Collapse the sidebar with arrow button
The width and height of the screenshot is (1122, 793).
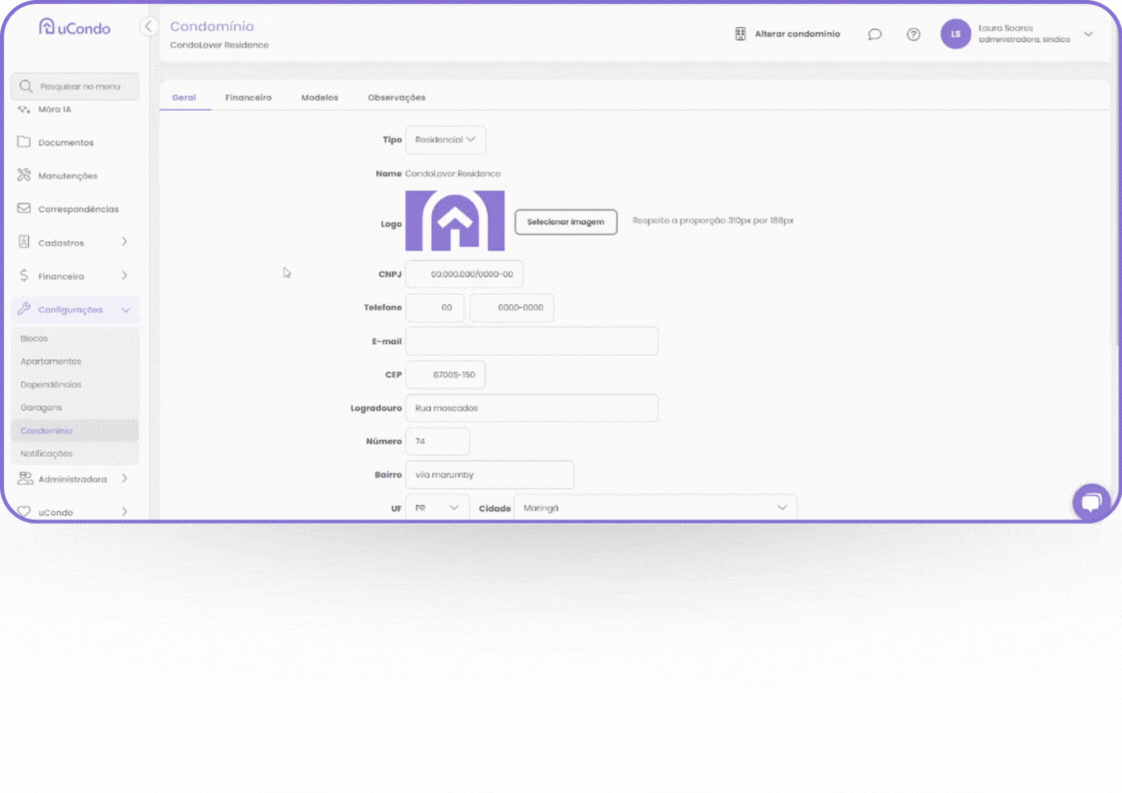(x=148, y=27)
